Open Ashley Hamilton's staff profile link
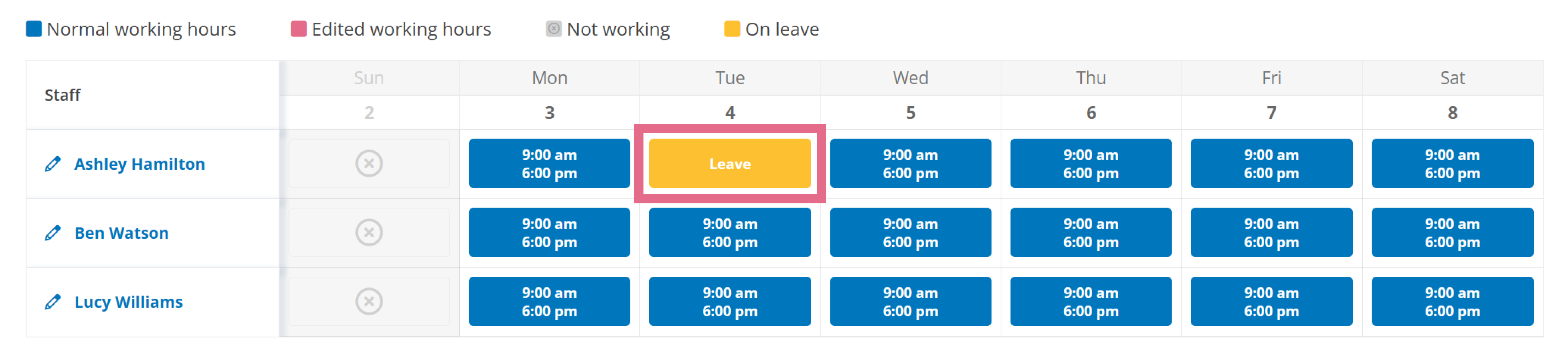This screenshot has height=361, width=1568. [x=139, y=164]
